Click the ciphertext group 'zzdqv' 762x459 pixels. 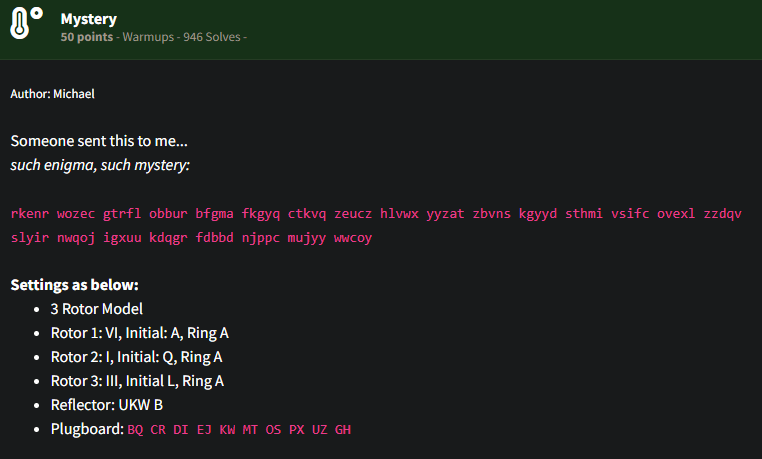point(722,214)
